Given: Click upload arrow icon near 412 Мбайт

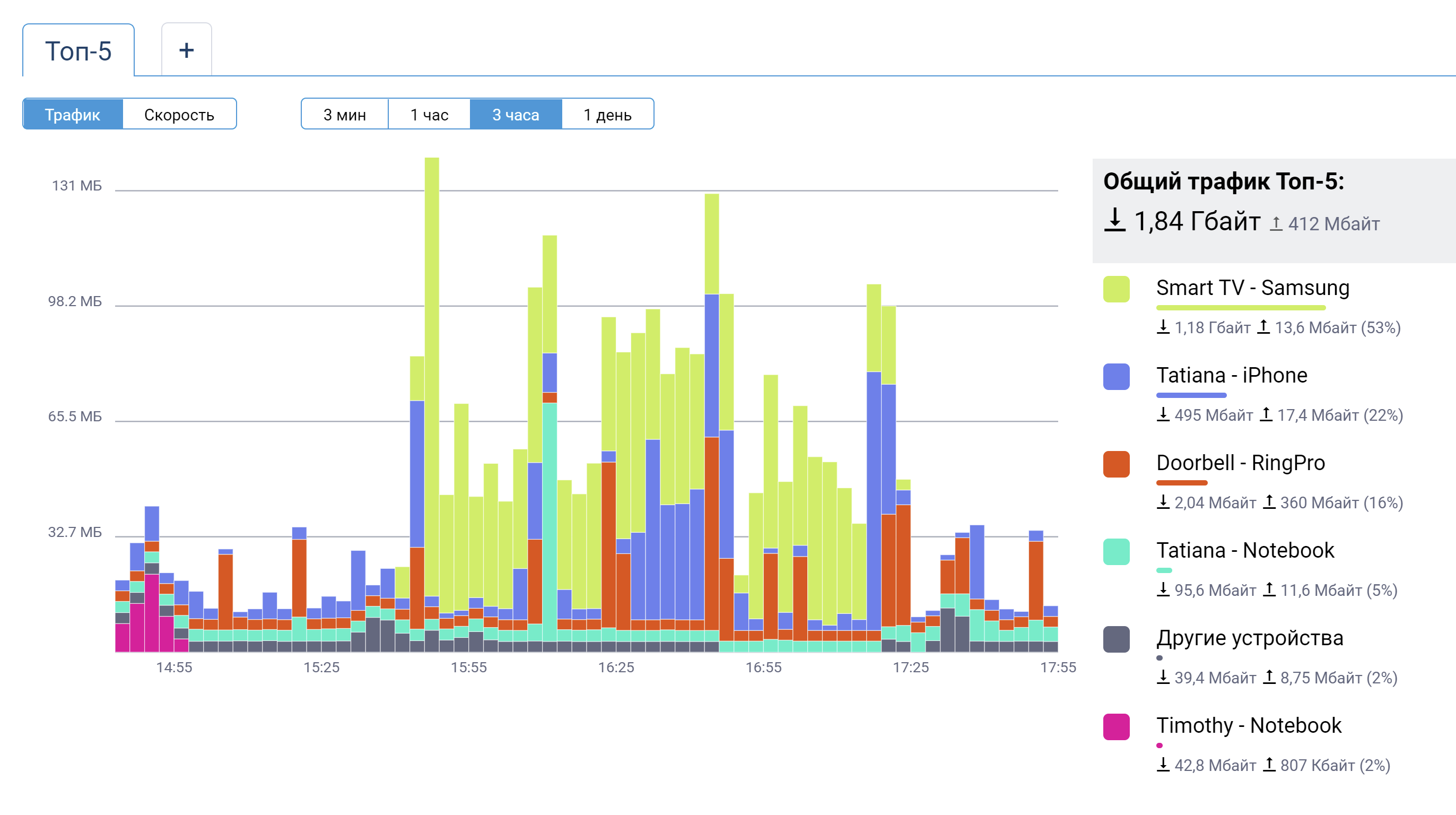Looking at the screenshot, I should (1276, 224).
